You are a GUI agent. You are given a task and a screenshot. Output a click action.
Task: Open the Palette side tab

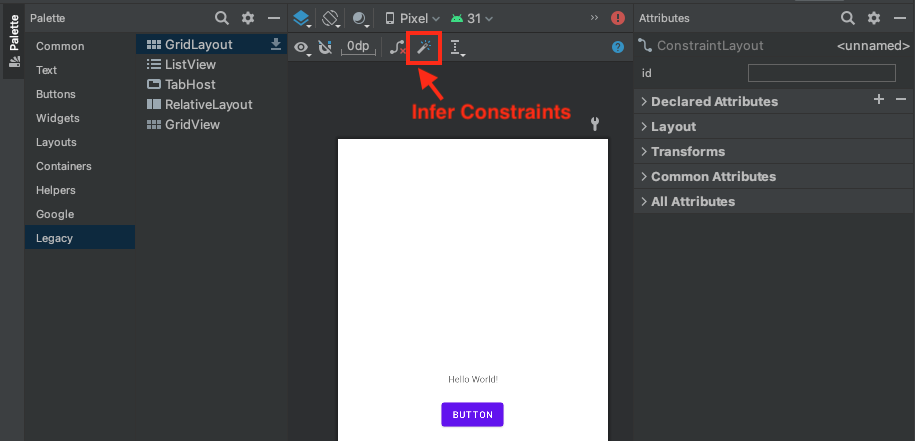(x=13, y=43)
